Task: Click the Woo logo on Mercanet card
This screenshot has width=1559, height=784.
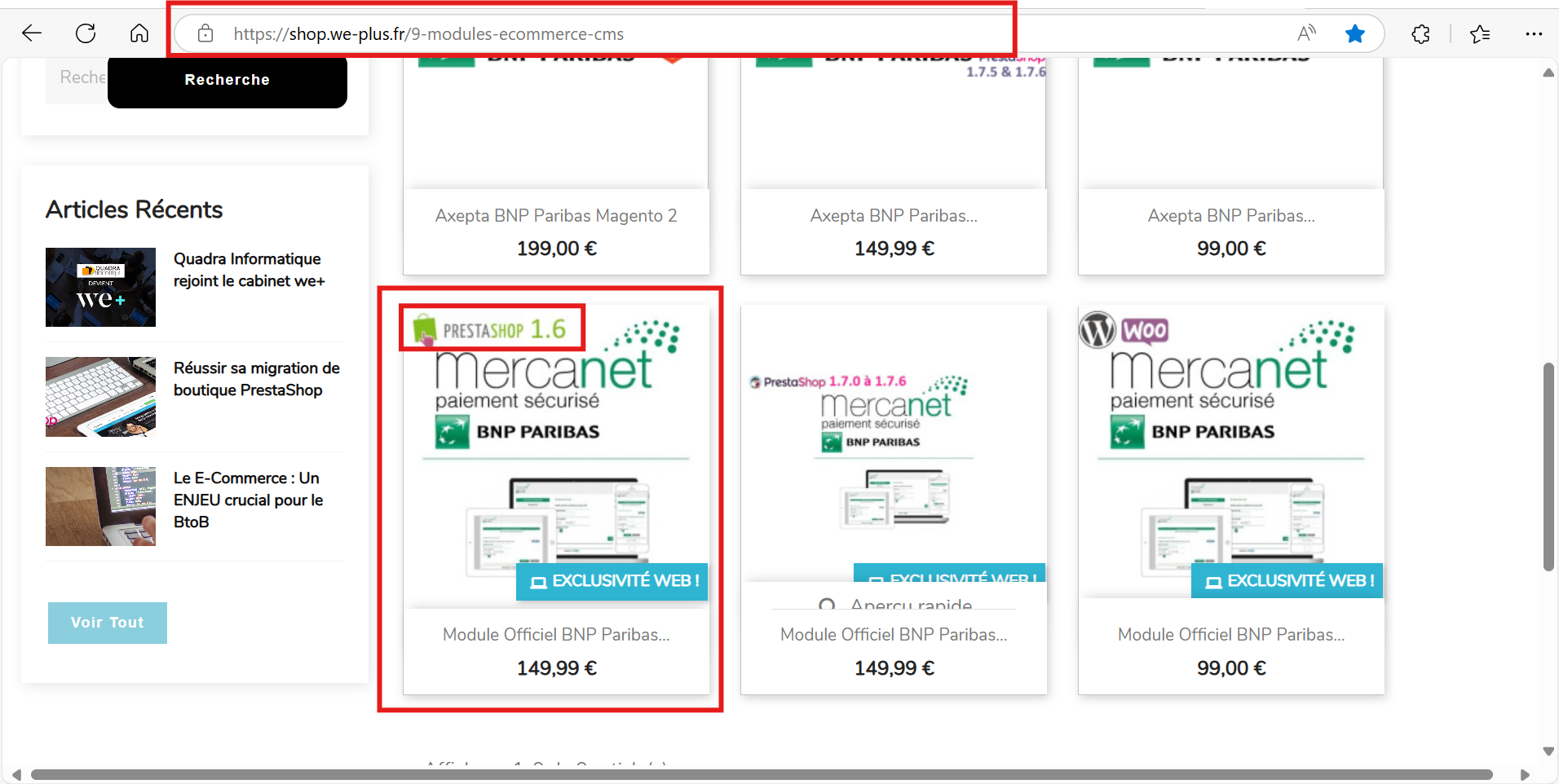Action: point(1145,330)
